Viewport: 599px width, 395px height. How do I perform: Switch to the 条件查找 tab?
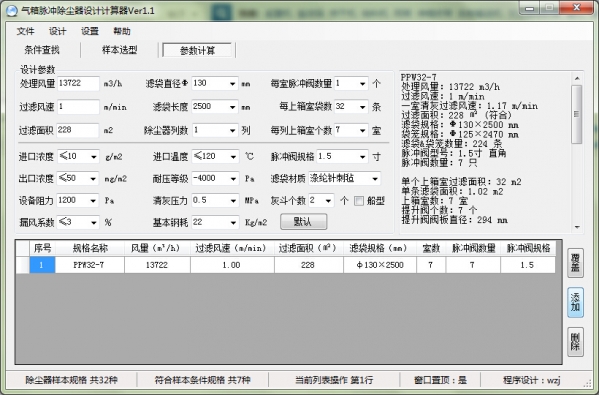click(42, 50)
